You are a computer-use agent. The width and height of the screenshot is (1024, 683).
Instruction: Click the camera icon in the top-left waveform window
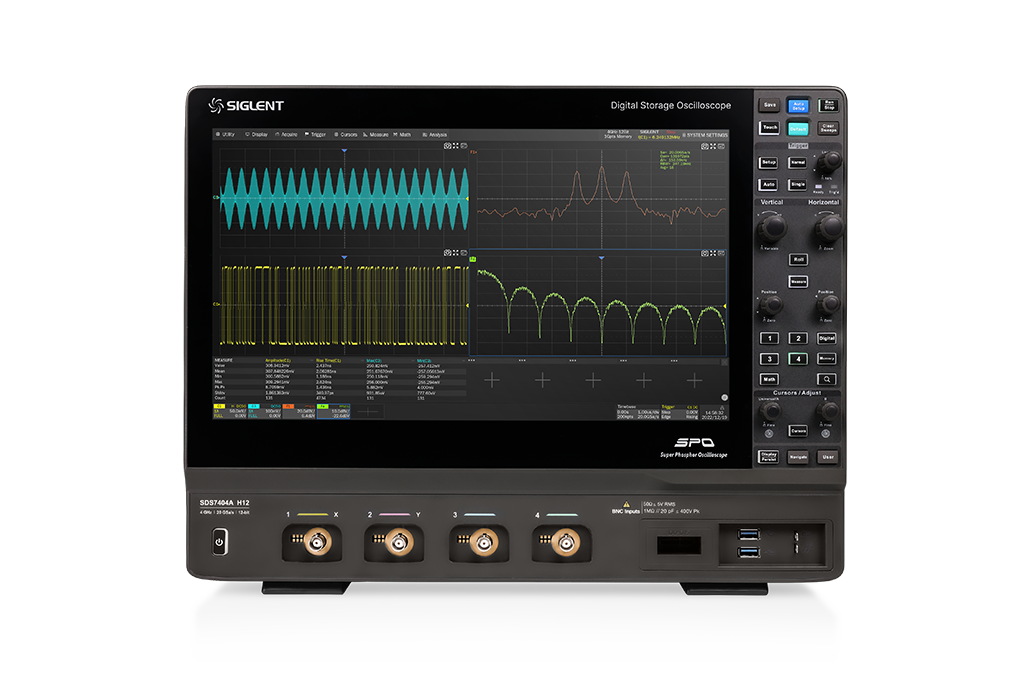click(x=448, y=146)
